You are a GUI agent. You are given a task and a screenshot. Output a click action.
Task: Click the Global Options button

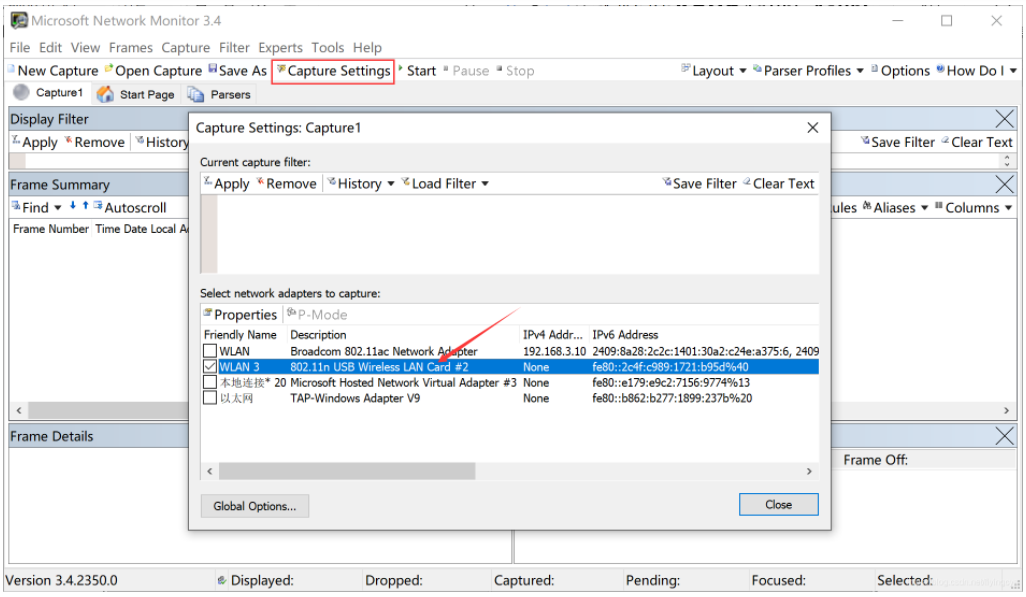coord(255,506)
